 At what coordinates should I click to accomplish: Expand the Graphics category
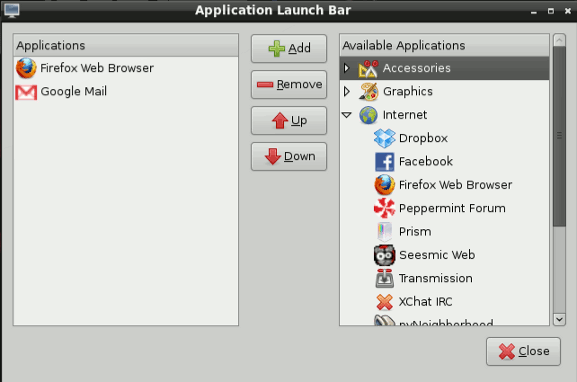coord(346,91)
